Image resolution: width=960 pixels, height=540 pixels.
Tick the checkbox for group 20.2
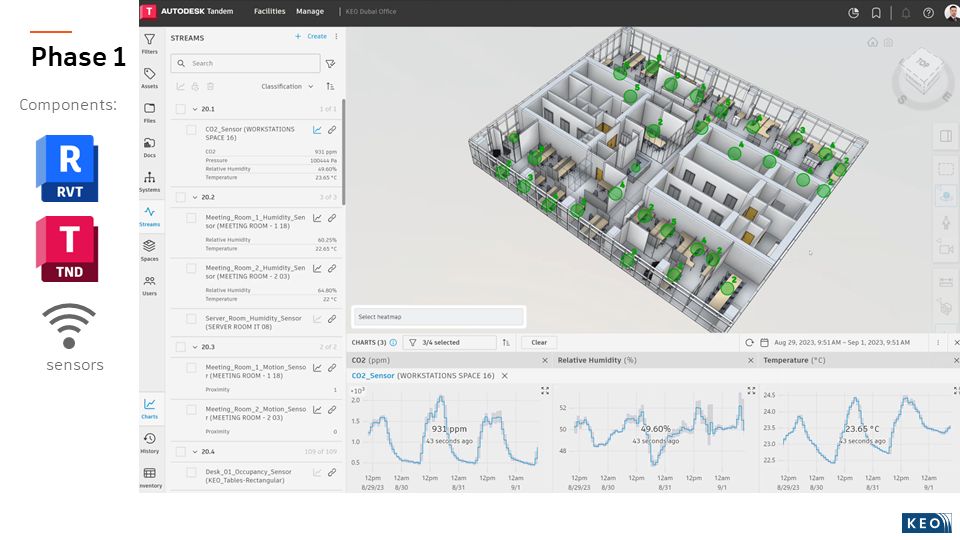(181, 197)
